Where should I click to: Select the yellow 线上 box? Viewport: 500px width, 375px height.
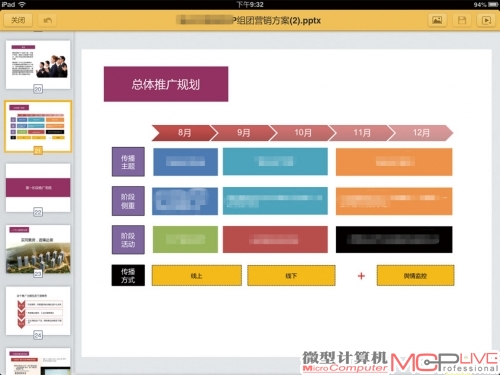(197, 276)
